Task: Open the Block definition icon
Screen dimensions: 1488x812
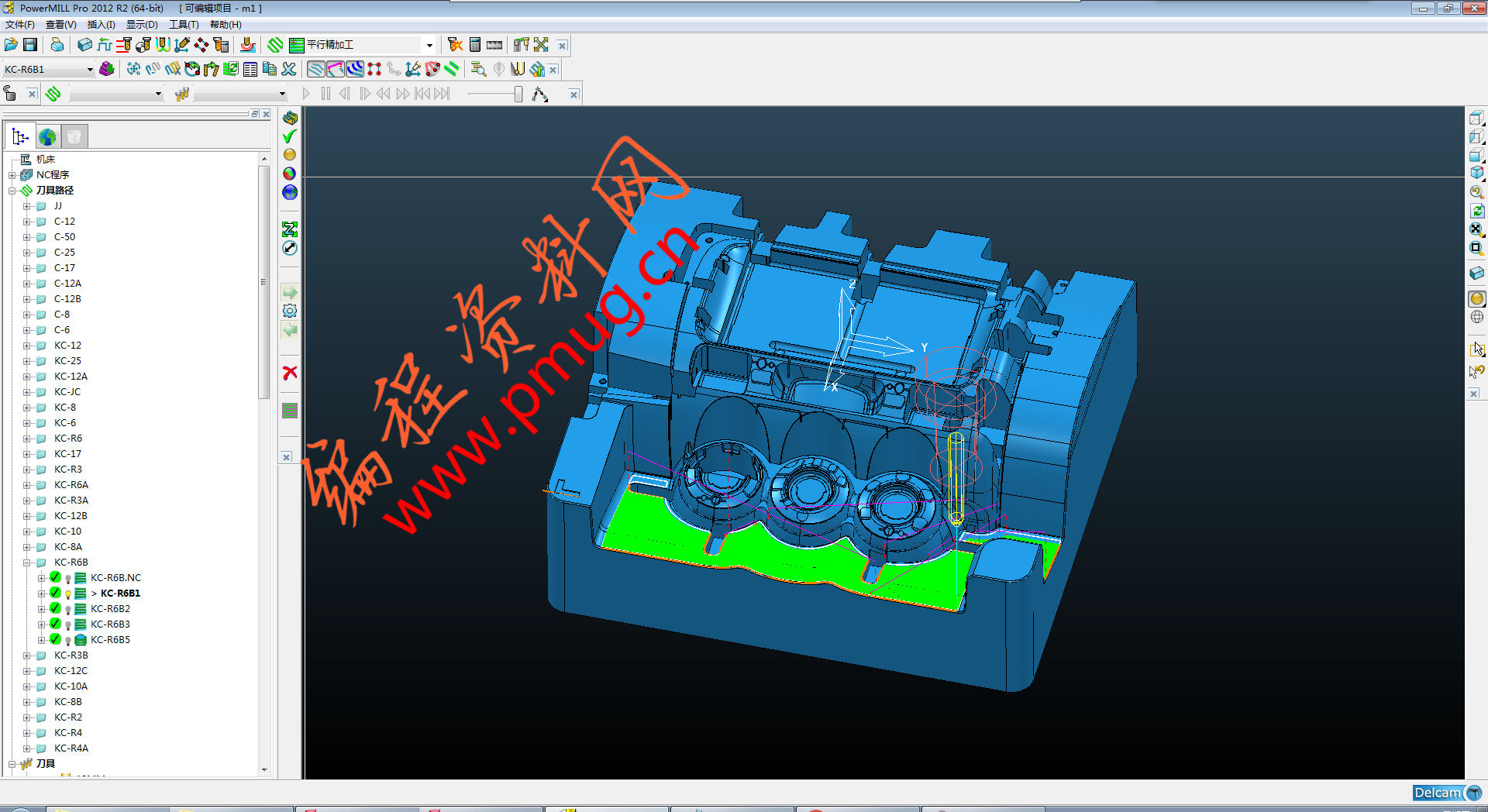Action: 84,45
